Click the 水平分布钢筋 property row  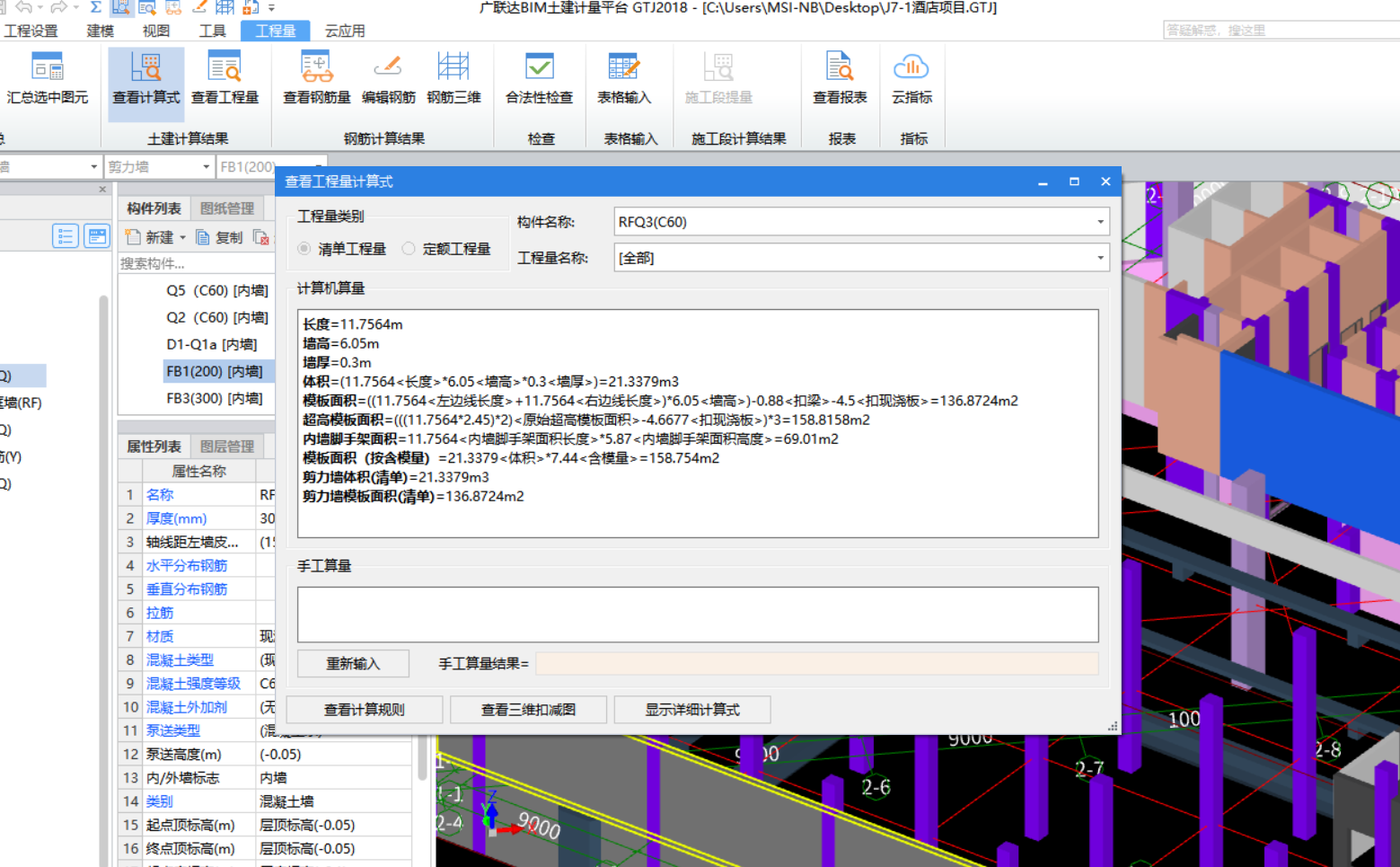(197, 565)
